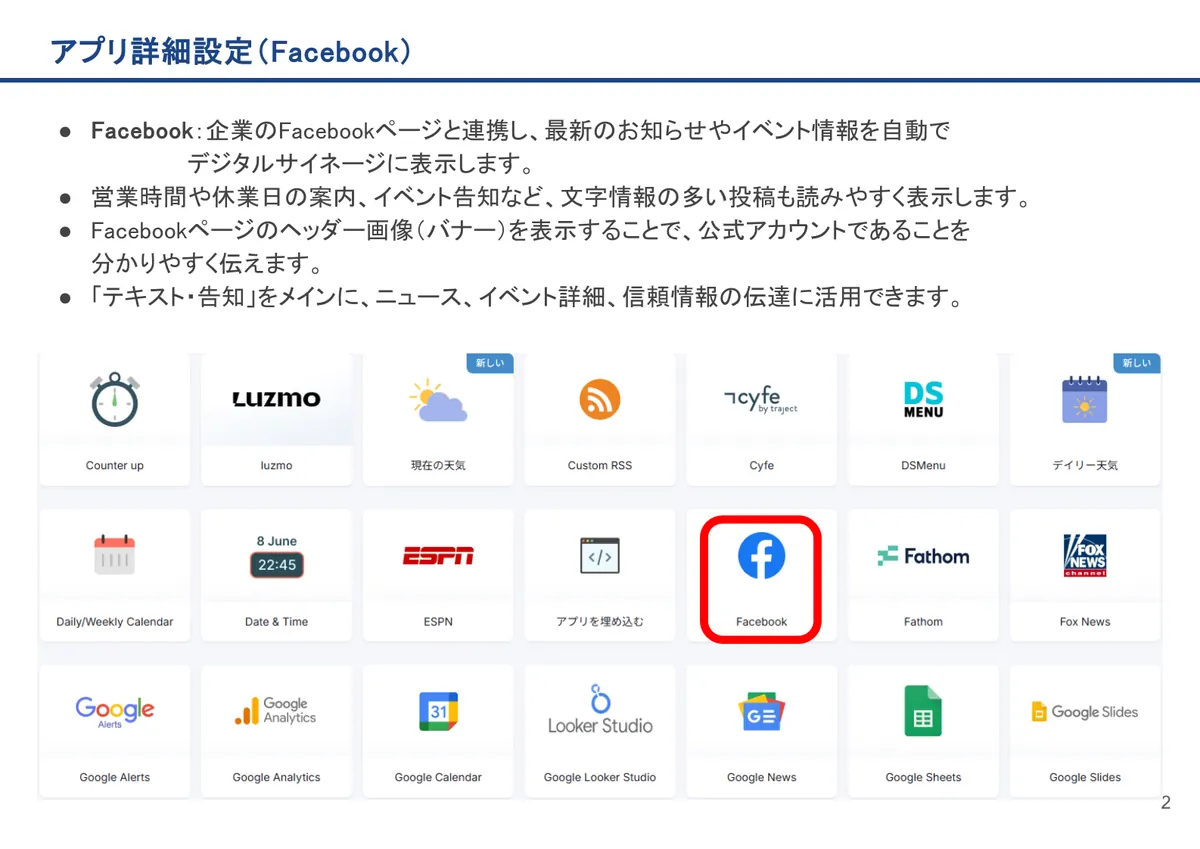Select the Cyfe label text
1200x849 pixels.
pos(761,465)
